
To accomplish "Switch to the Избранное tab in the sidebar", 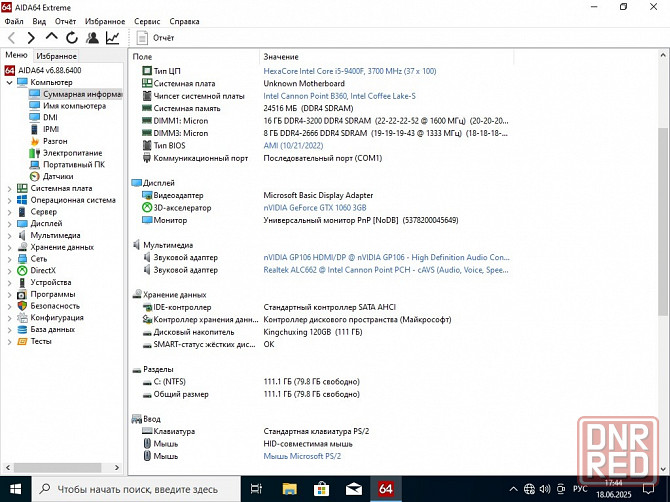I will (x=56, y=56).
